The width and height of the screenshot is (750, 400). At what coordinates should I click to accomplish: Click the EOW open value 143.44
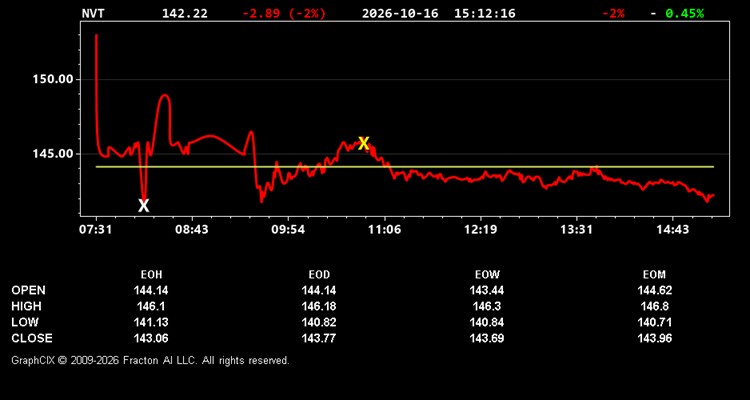click(487, 290)
